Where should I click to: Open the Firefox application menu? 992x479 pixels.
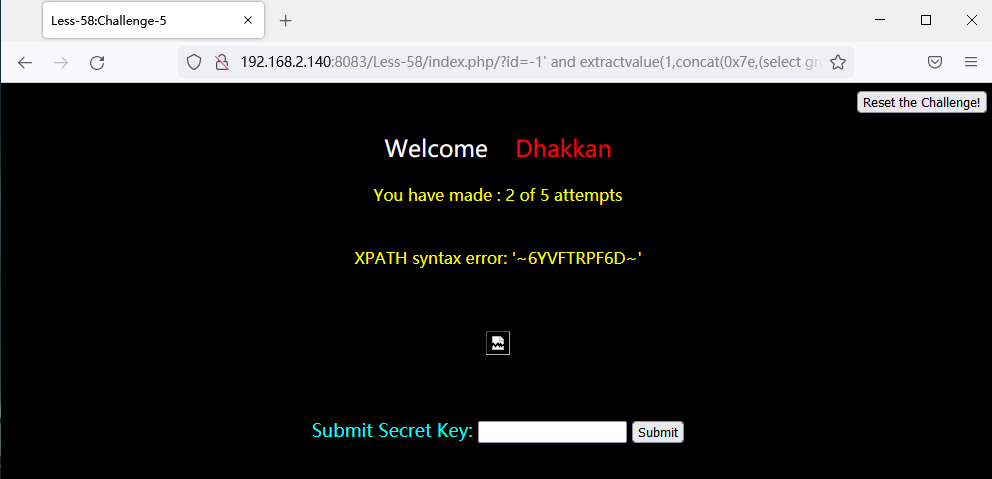971,62
